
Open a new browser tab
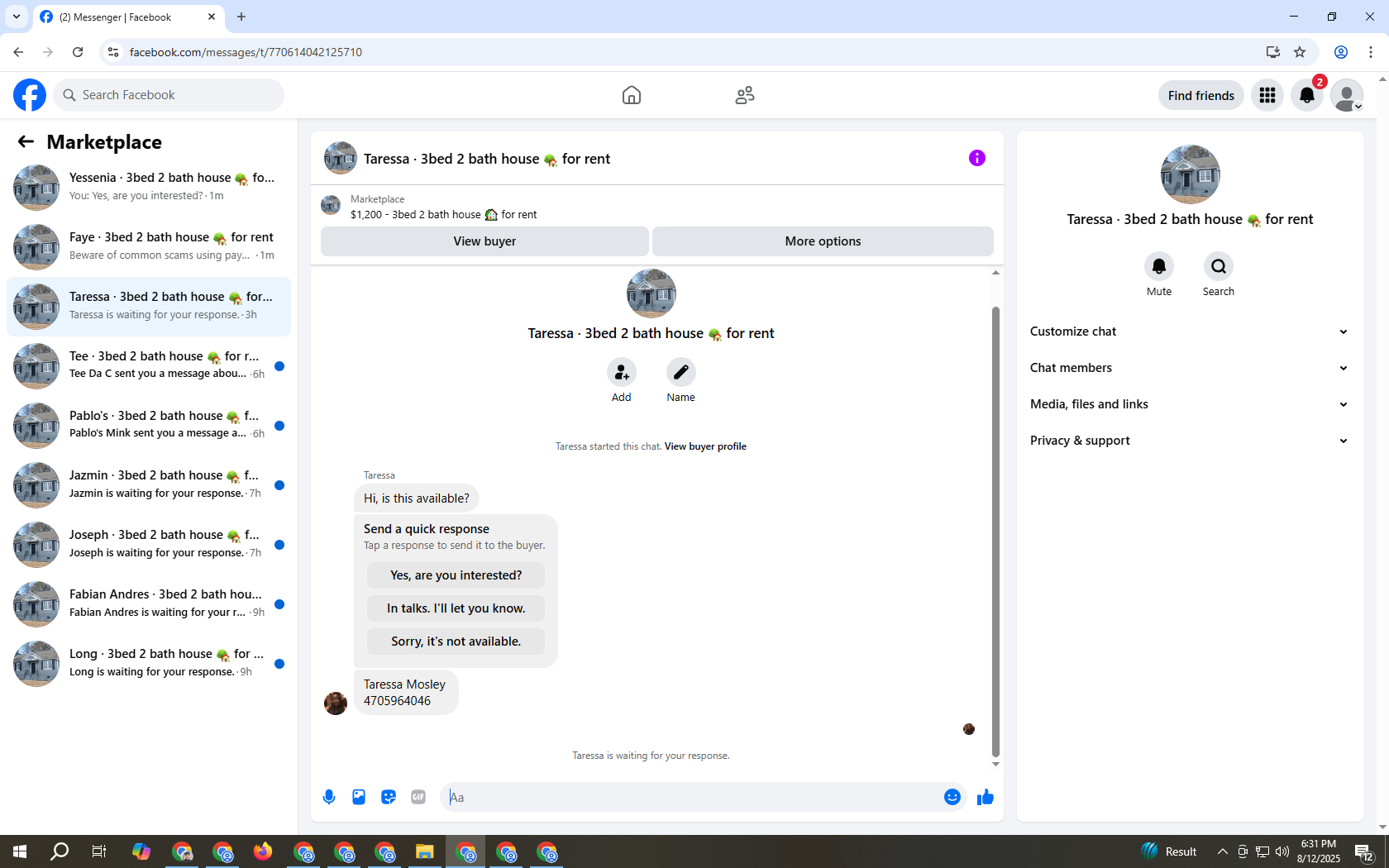[241, 17]
